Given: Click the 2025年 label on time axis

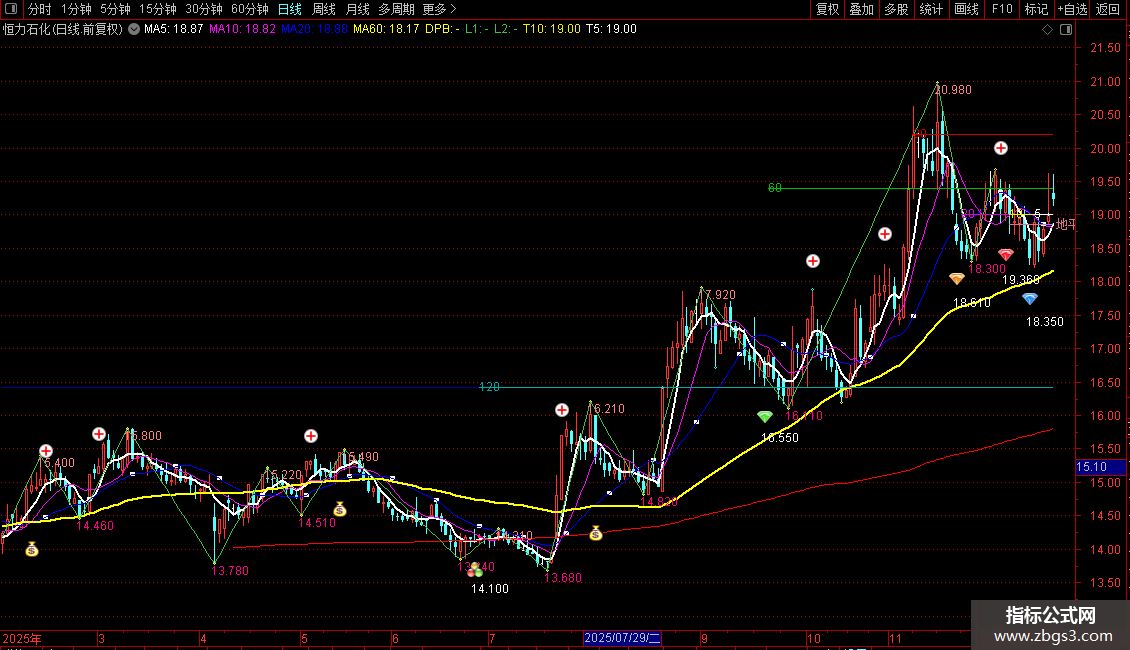Looking at the screenshot, I should (x=22, y=638).
